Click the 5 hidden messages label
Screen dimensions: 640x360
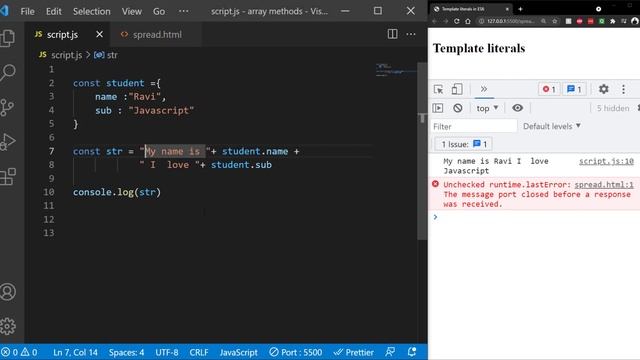pyautogui.click(x=613, y=108)
